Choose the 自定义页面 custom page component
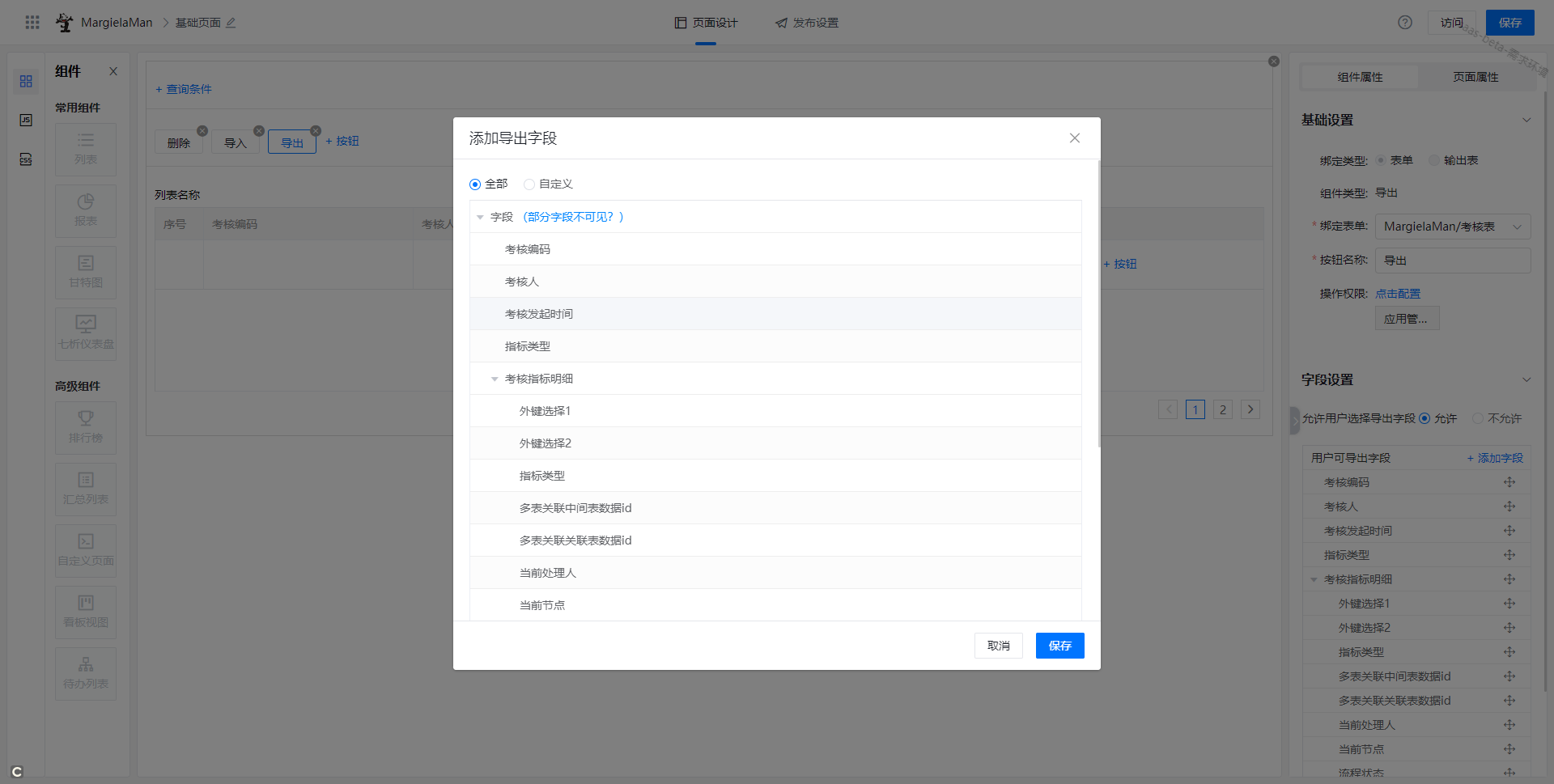The height and width of the screenshot is (784, 1554). 86,551
